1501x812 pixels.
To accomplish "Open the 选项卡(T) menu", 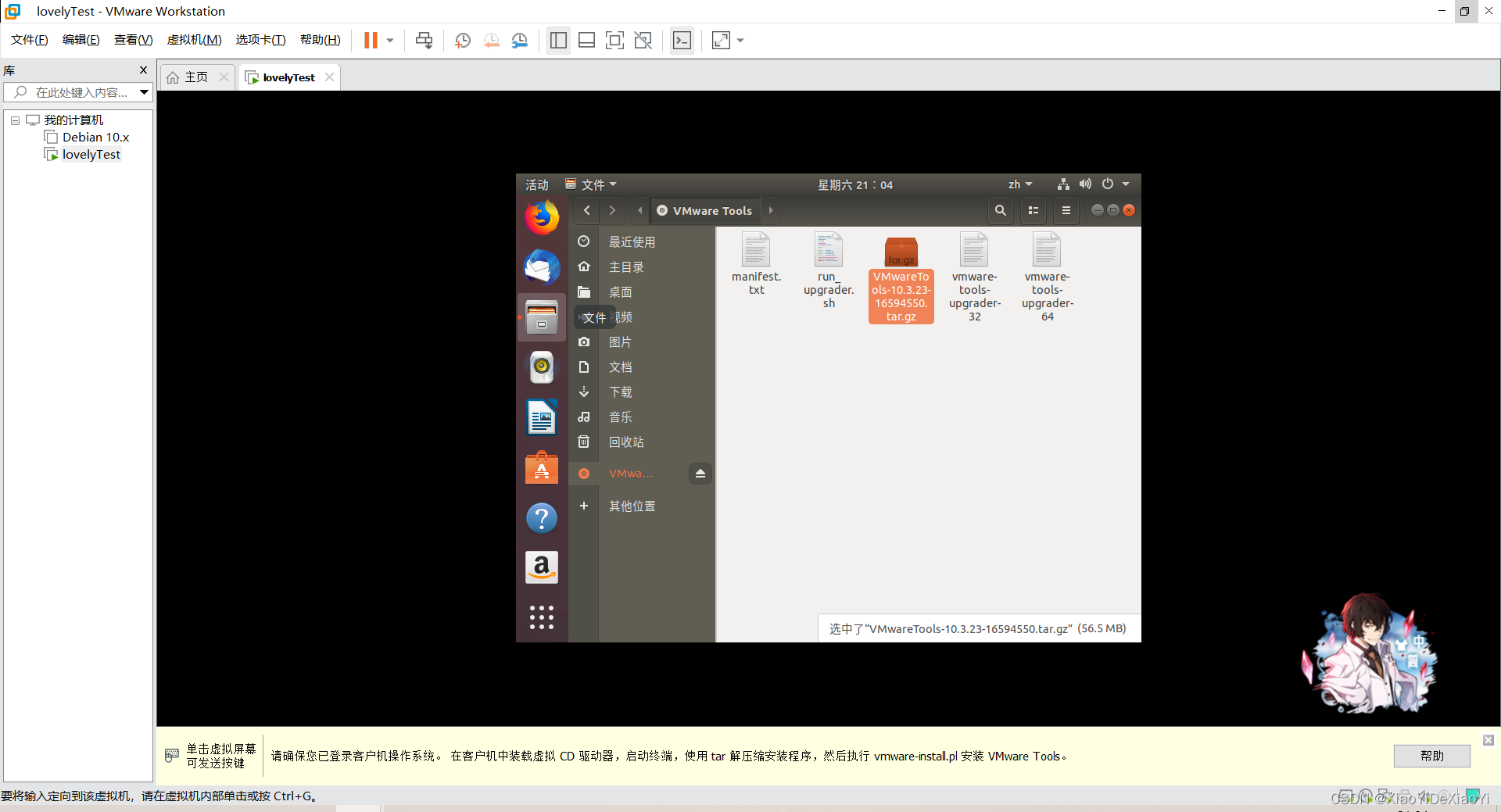I will click(x=261, y=40).
